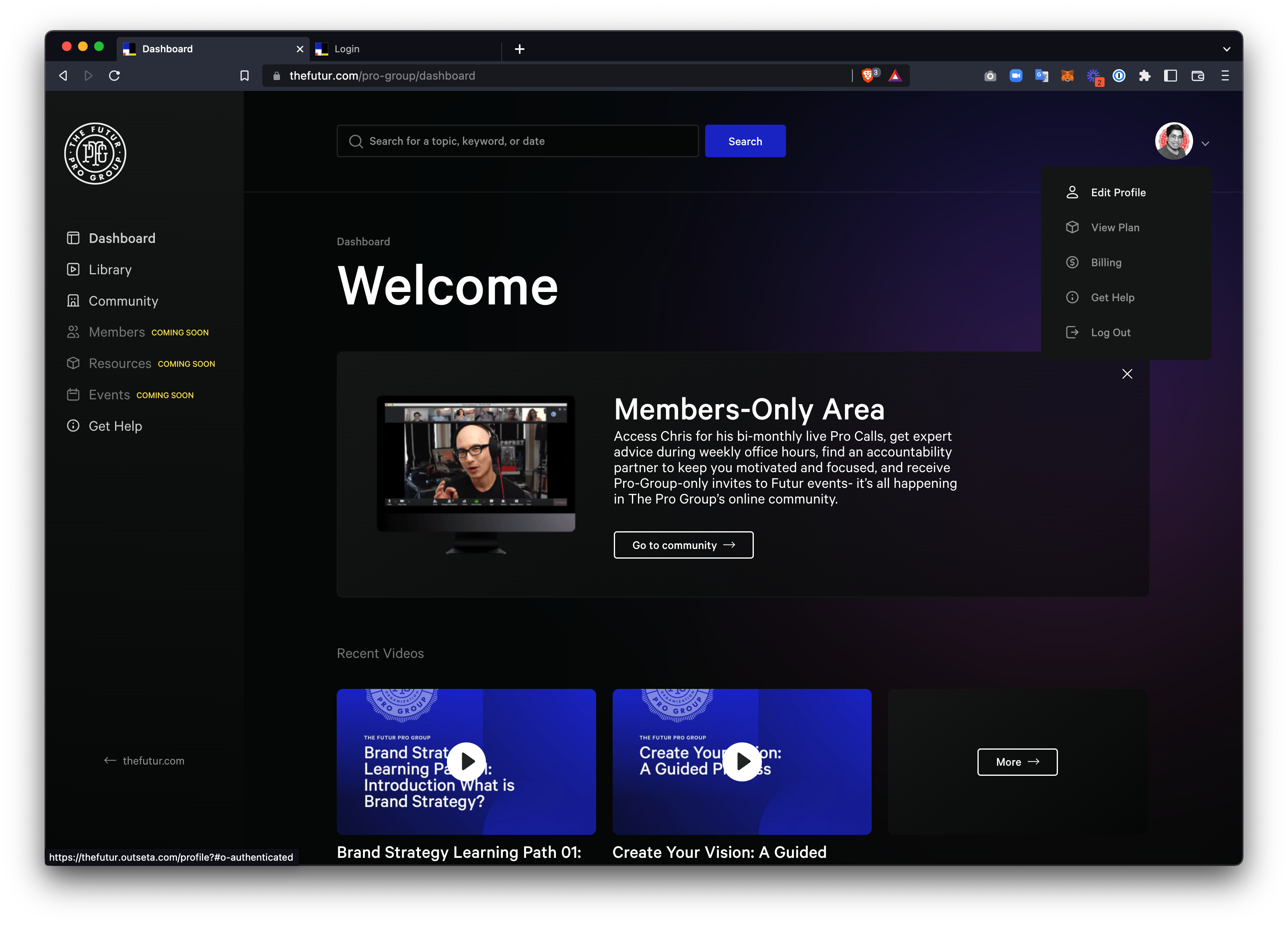The height and width of the screenshot is (925, 1288).
Task: Click the Brave Shields lion icon
Action: 867,76
